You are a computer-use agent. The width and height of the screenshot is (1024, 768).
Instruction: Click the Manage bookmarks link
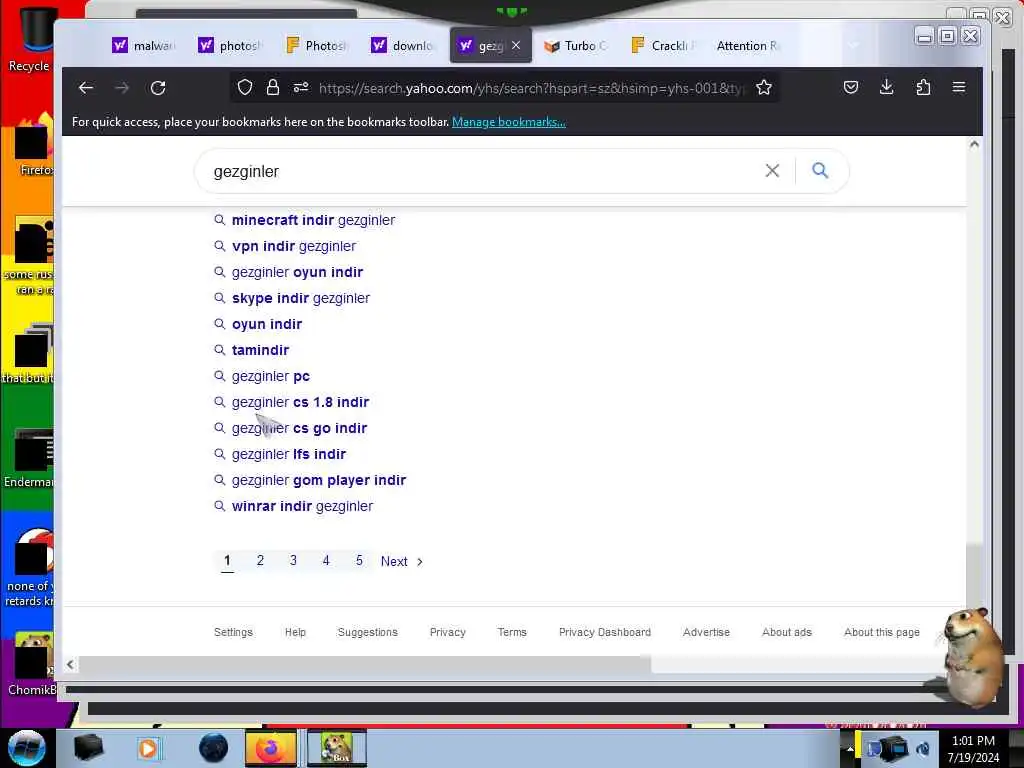click(509, 122)
